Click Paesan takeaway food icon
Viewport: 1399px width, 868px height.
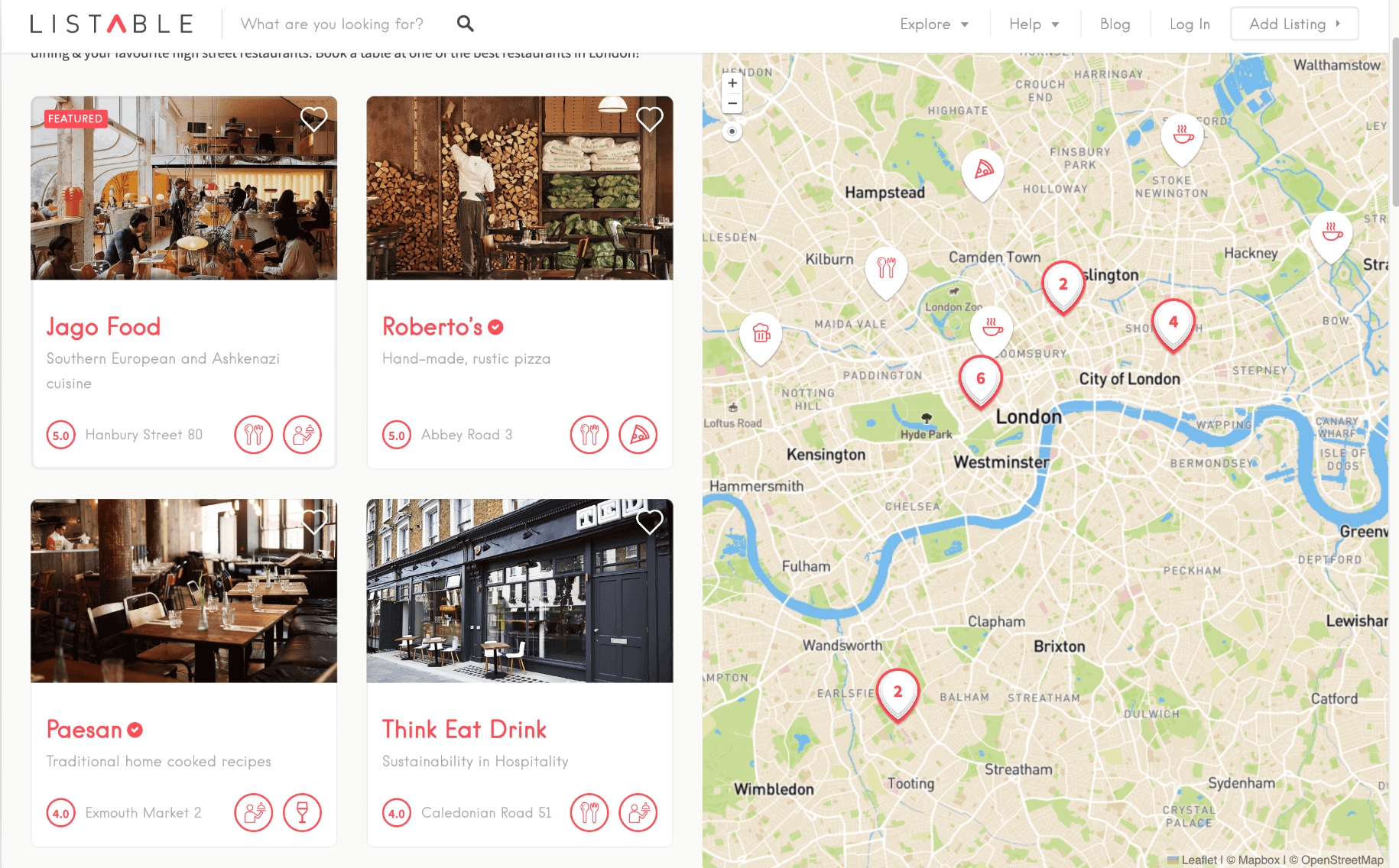(x=254, y=813)
